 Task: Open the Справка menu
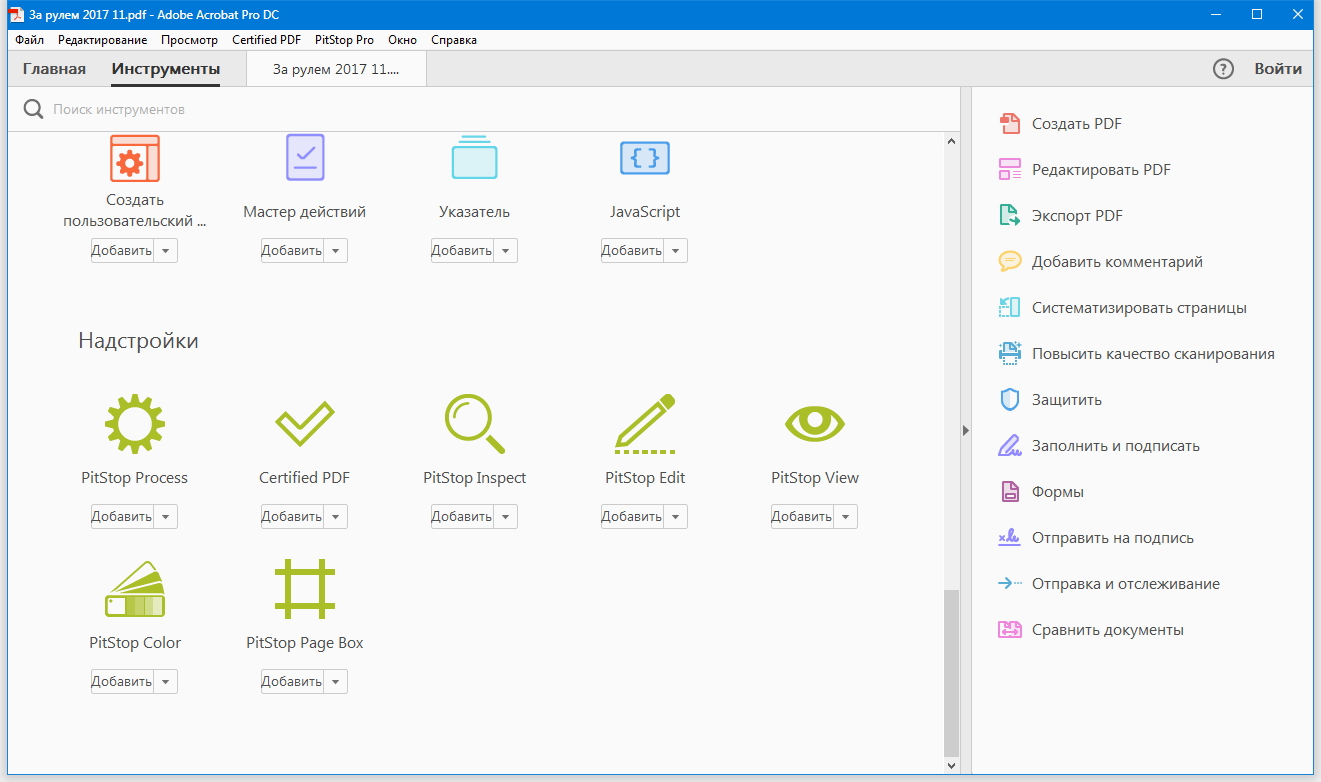click(x=454, y=40)
